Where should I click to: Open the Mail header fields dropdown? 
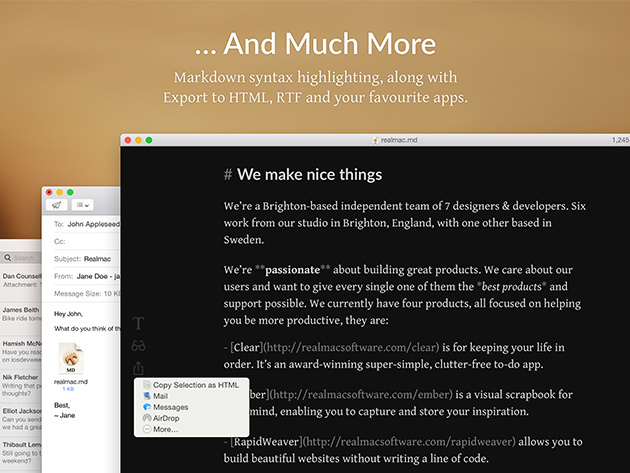point(82,205)
